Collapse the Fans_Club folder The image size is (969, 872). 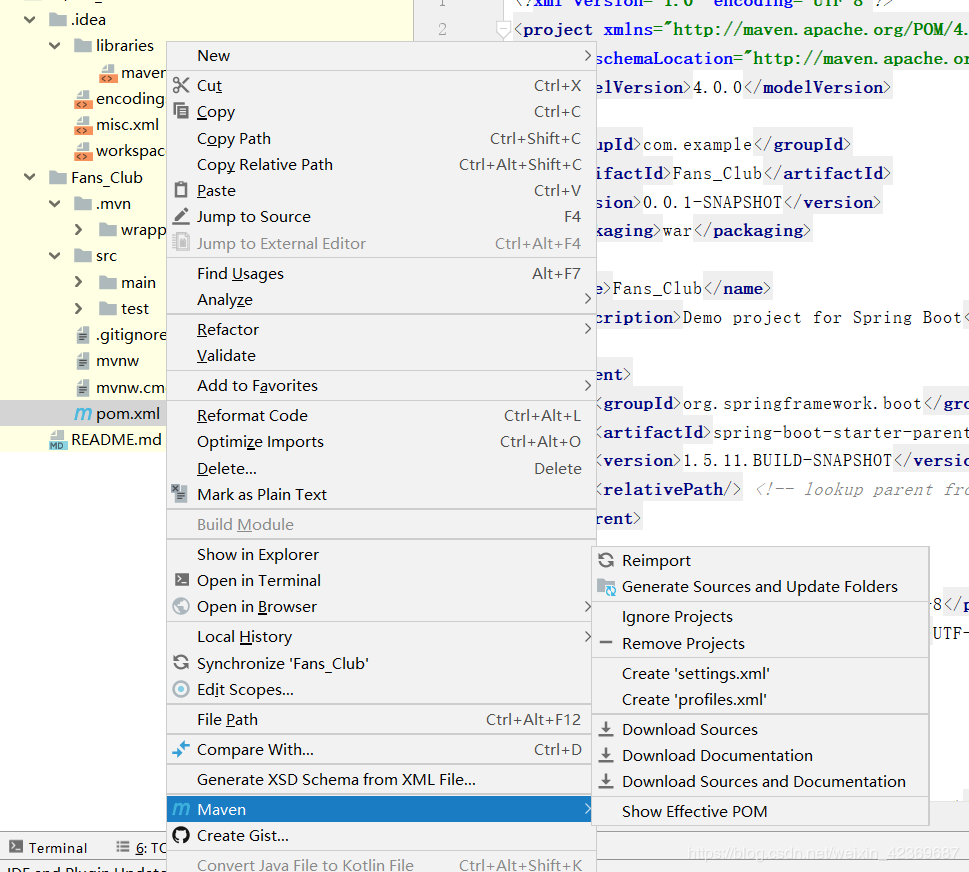tap(29, 177)
